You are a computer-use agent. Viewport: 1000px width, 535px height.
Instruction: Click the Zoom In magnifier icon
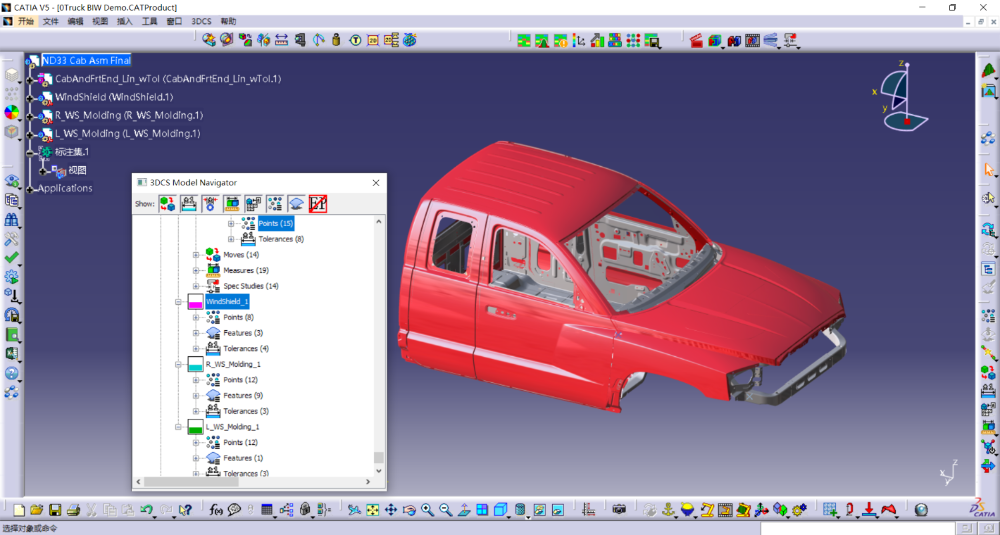pos(427,509)
